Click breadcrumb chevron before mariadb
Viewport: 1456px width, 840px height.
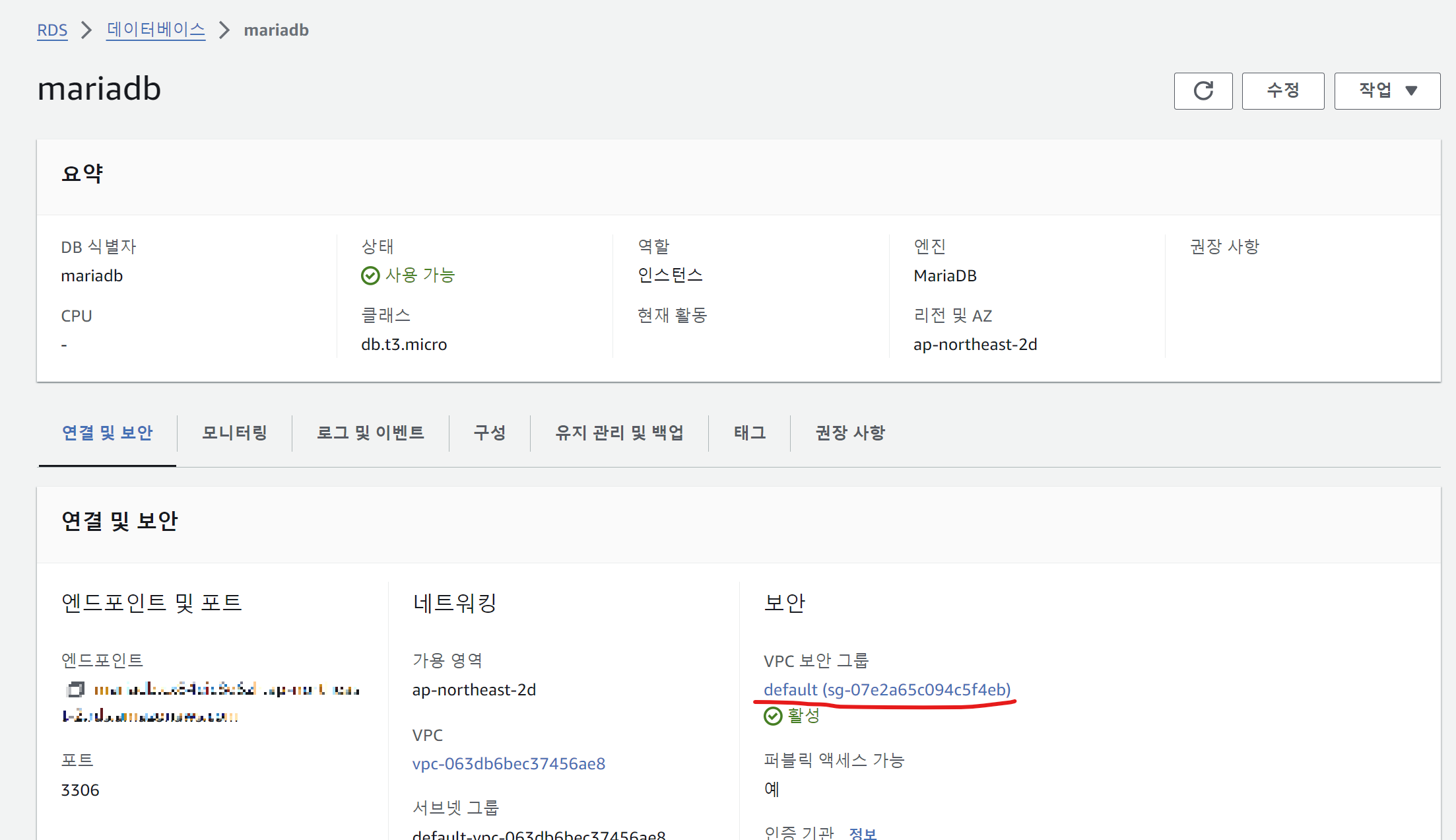[224, 30]
